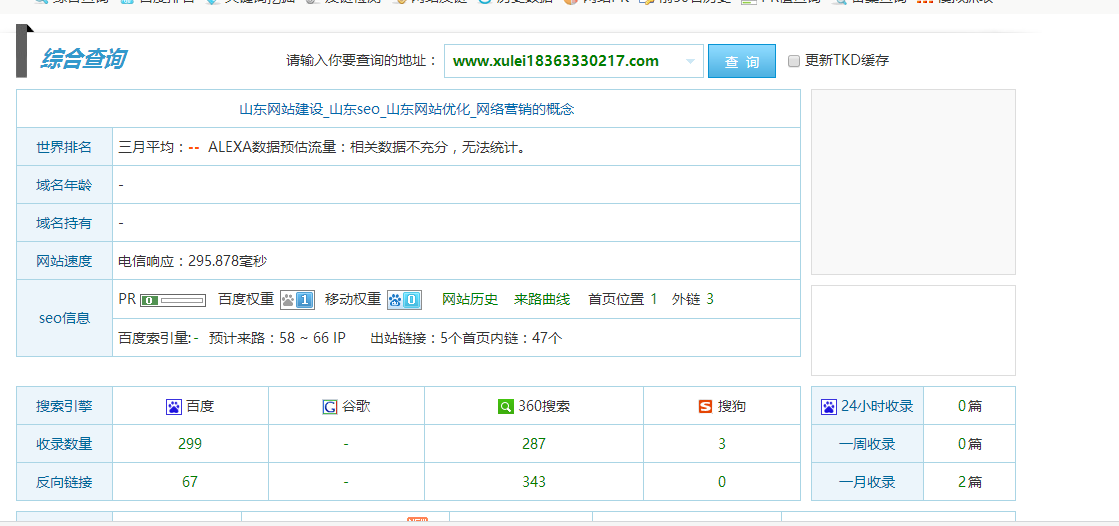
Task: Open the site title link 山东网站建设
Action: (407, 109)
